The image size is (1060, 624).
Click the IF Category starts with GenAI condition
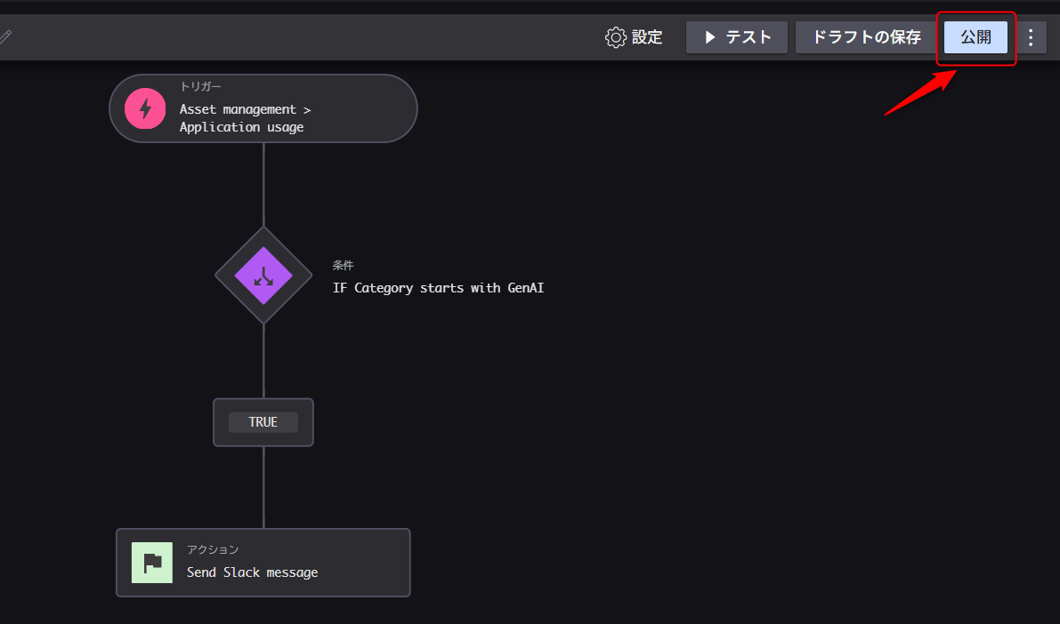(438, 287)
